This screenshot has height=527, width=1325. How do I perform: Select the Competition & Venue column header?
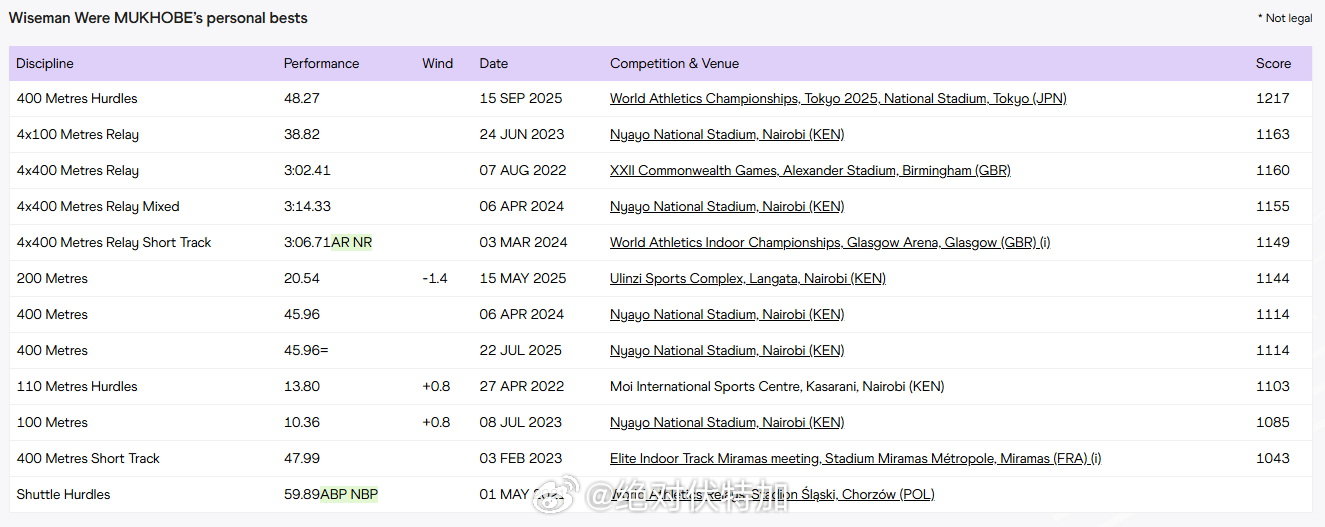(674, 63)
